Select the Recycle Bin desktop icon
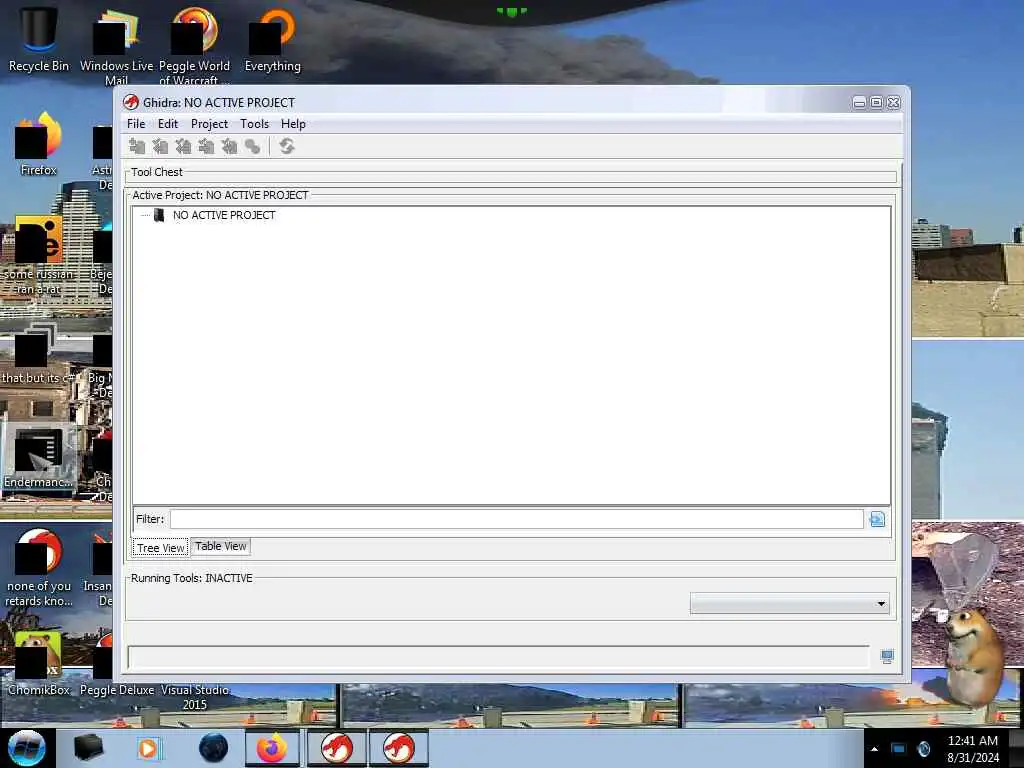This screenshot has width=1024, height=768. 39,39
